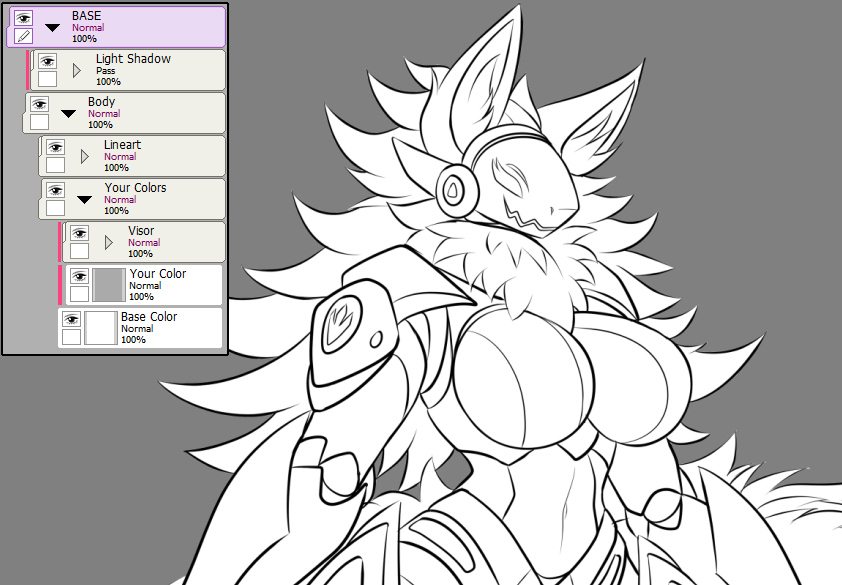Tick the checkbox on Body row
This screenshot has width=842, height=585.
[x=39, y=122]
